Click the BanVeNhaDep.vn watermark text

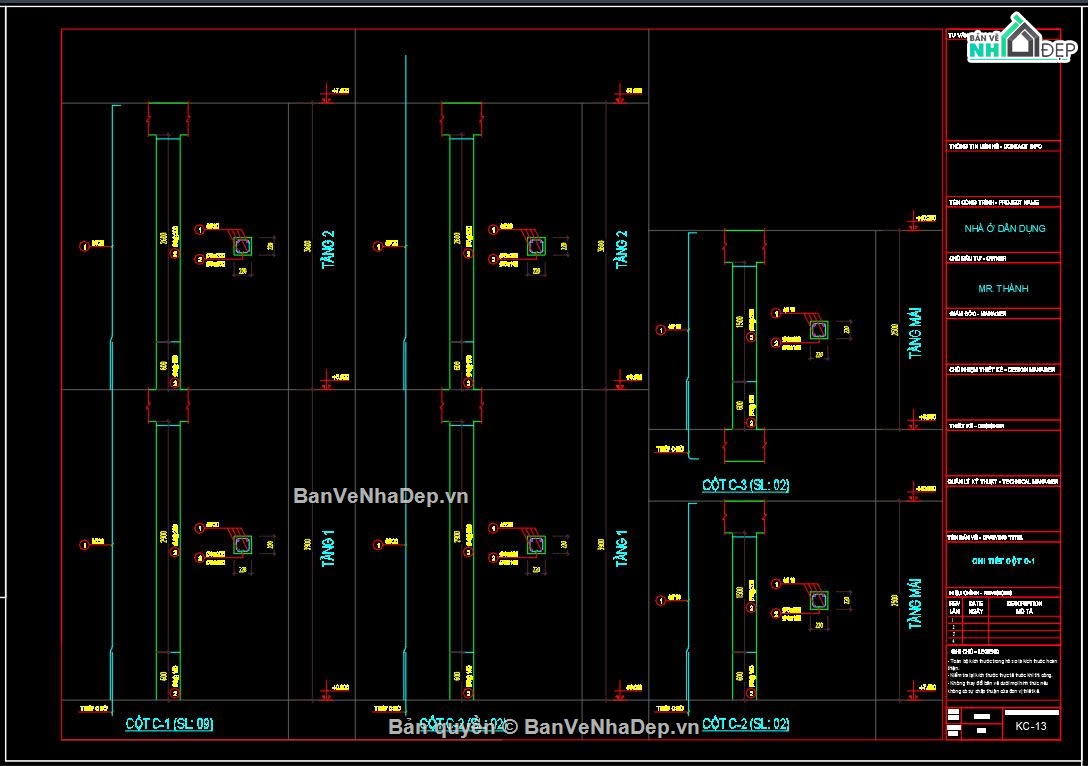click(380, 495)
